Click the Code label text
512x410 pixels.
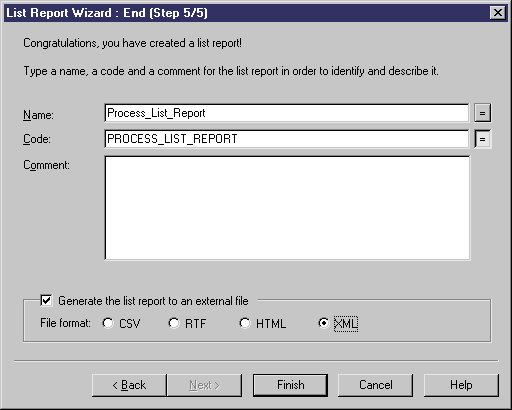(37, 139)
